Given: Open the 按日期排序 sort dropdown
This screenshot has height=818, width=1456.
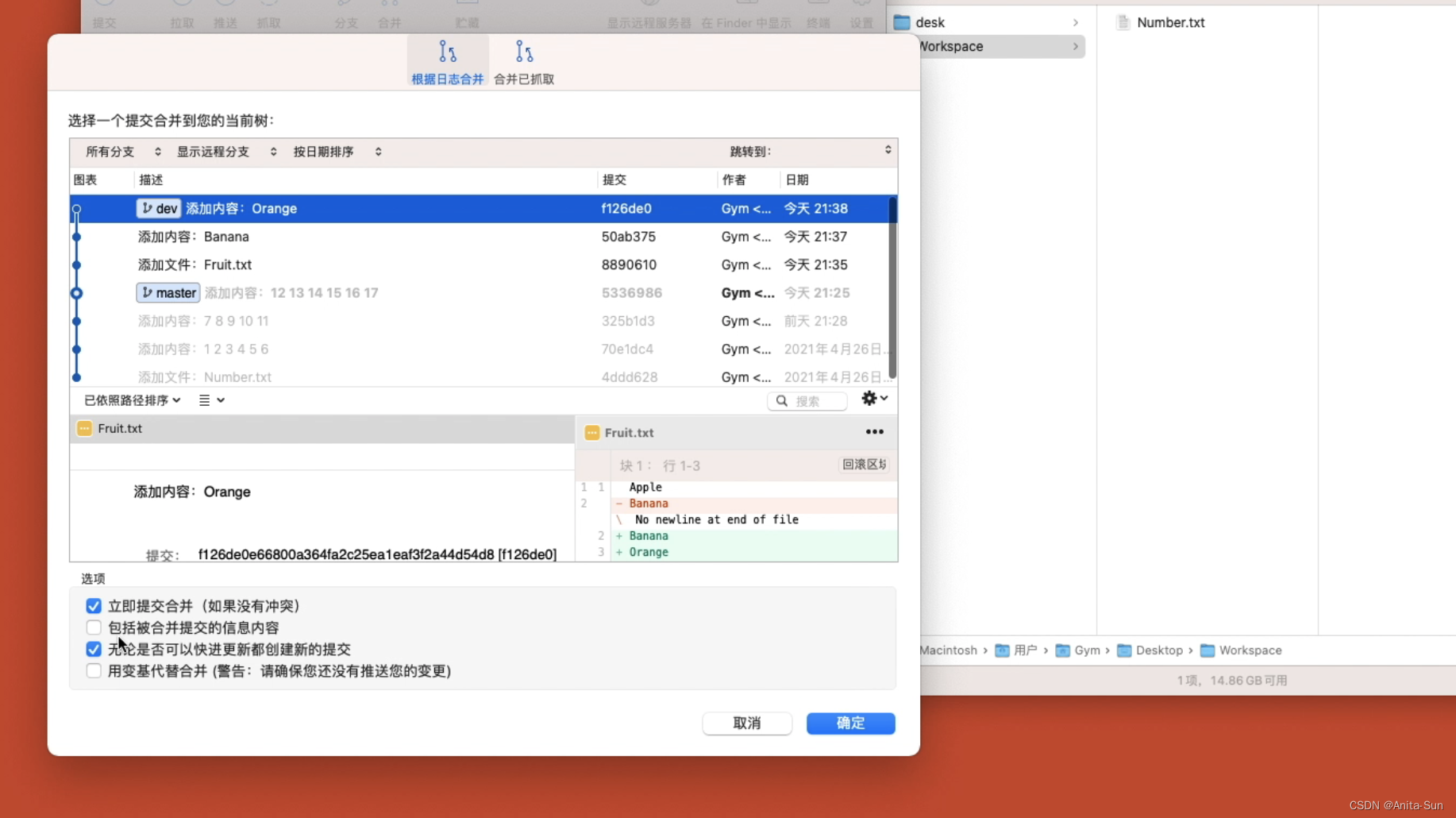Looking at the screenshot, I should [337, 152].
